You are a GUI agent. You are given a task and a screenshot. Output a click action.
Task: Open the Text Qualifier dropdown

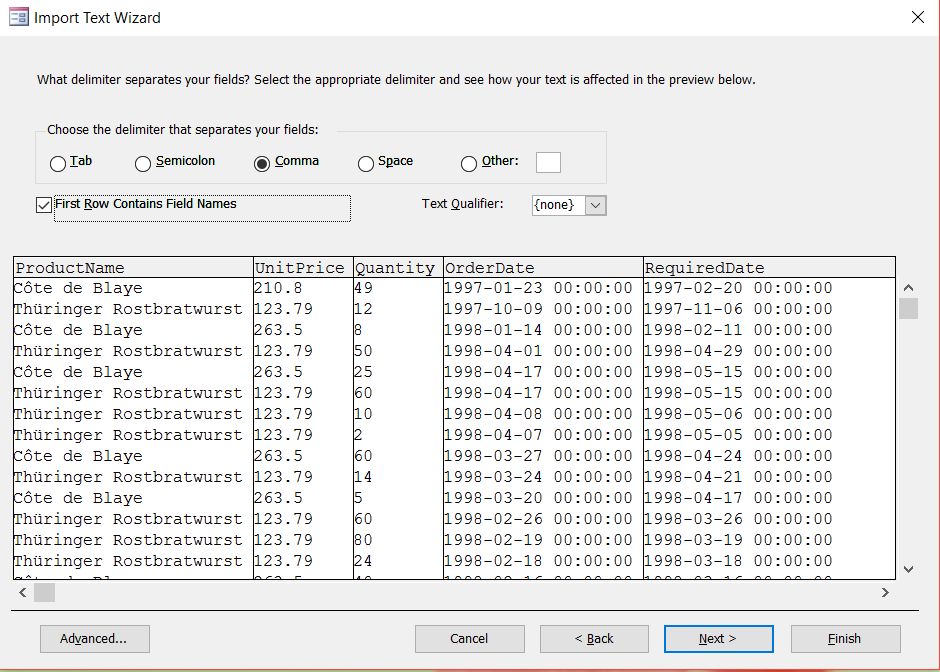coord(595,205)
